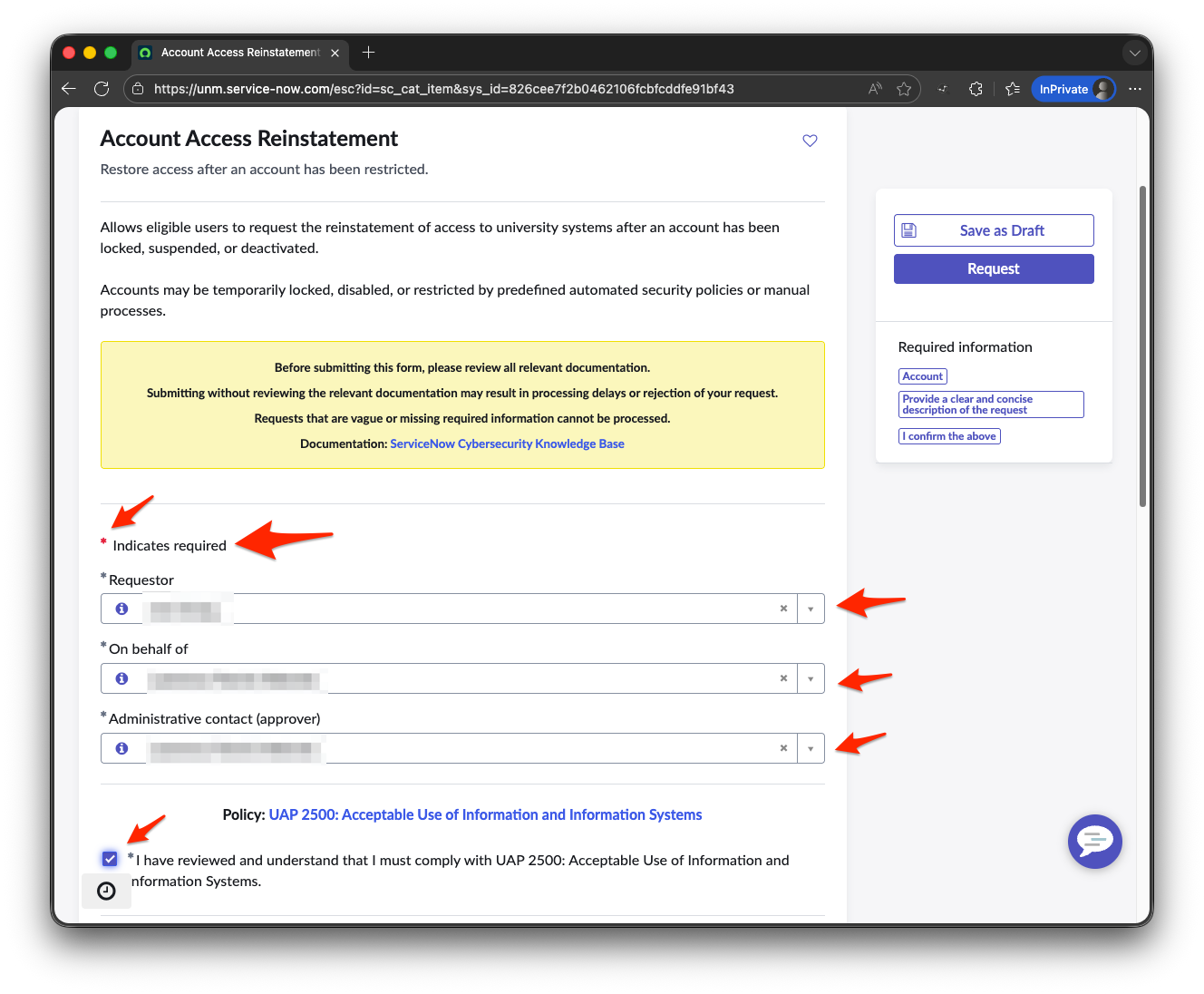The image size is (1204, 994).
Task: Open the chat assistant bubble
Action: [x=1094, y=842]
